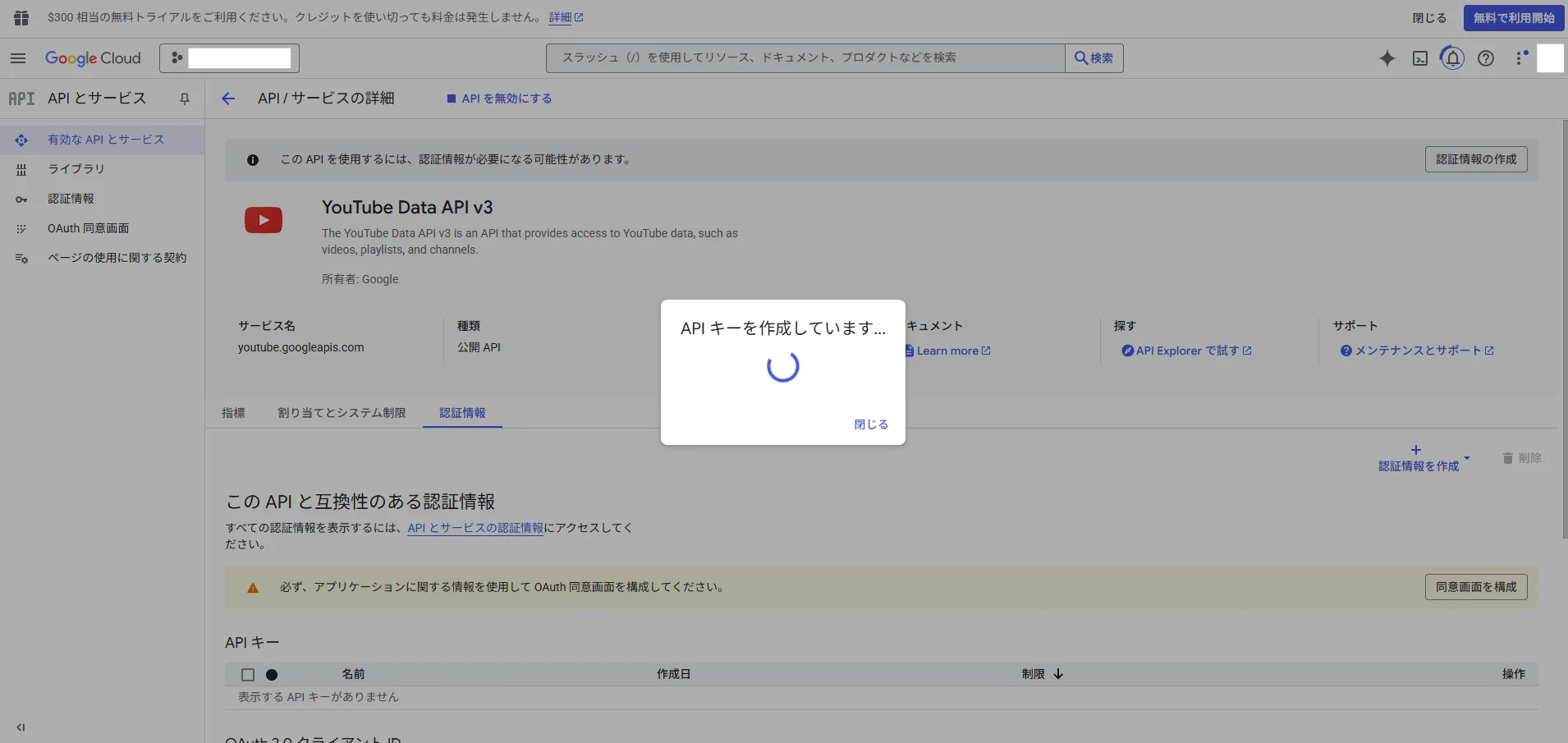Viewport: 1568px width, 743px height.
Task: Sort API keys by 名前 column
Action: [353, 674]
